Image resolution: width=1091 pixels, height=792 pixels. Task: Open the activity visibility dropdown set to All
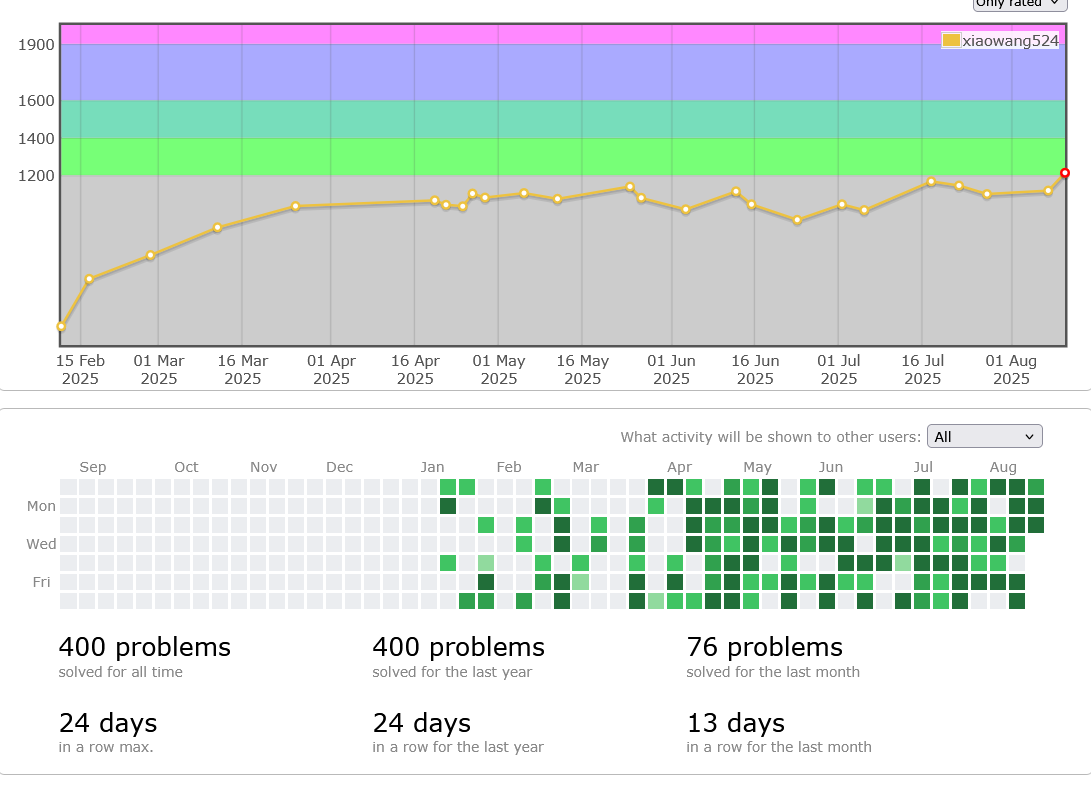pyautogui.click(x=985, y=436)
